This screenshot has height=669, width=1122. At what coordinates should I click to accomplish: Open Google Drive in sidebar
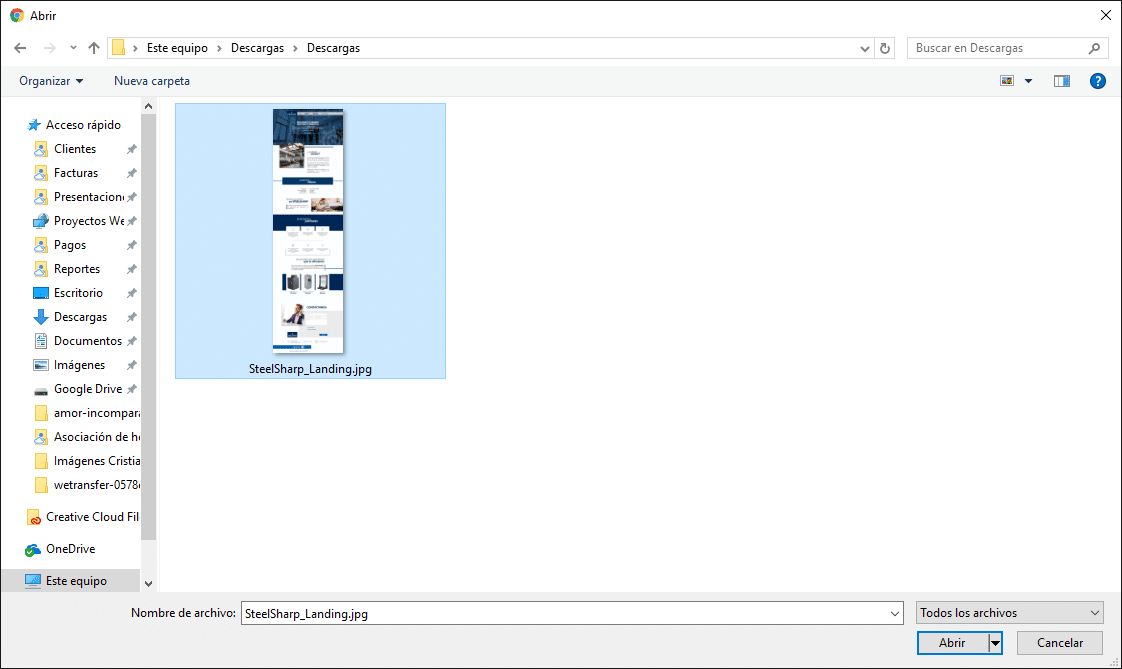click(x=87, y=389)
